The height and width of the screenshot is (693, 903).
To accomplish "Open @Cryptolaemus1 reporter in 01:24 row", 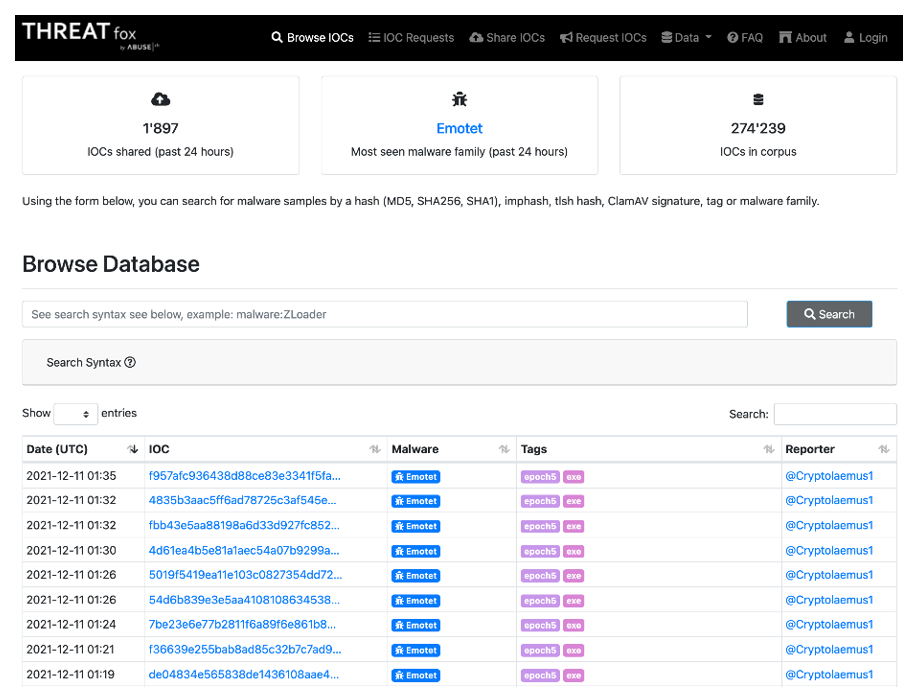I will point(829,624).
